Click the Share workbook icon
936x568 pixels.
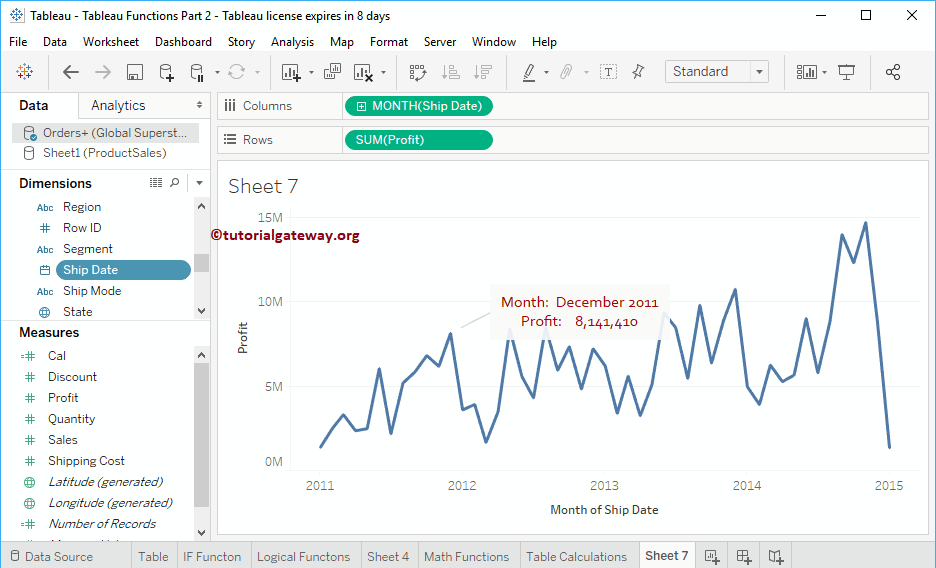893,72
